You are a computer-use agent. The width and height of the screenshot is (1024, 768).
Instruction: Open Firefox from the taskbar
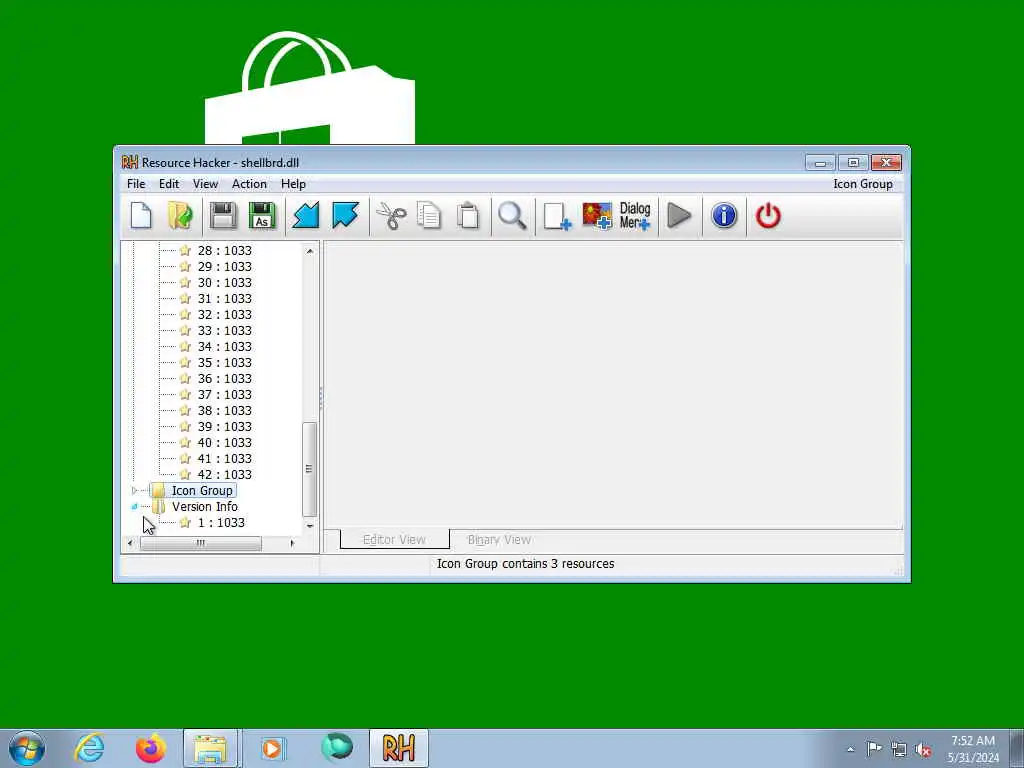(x=151, y=748)
